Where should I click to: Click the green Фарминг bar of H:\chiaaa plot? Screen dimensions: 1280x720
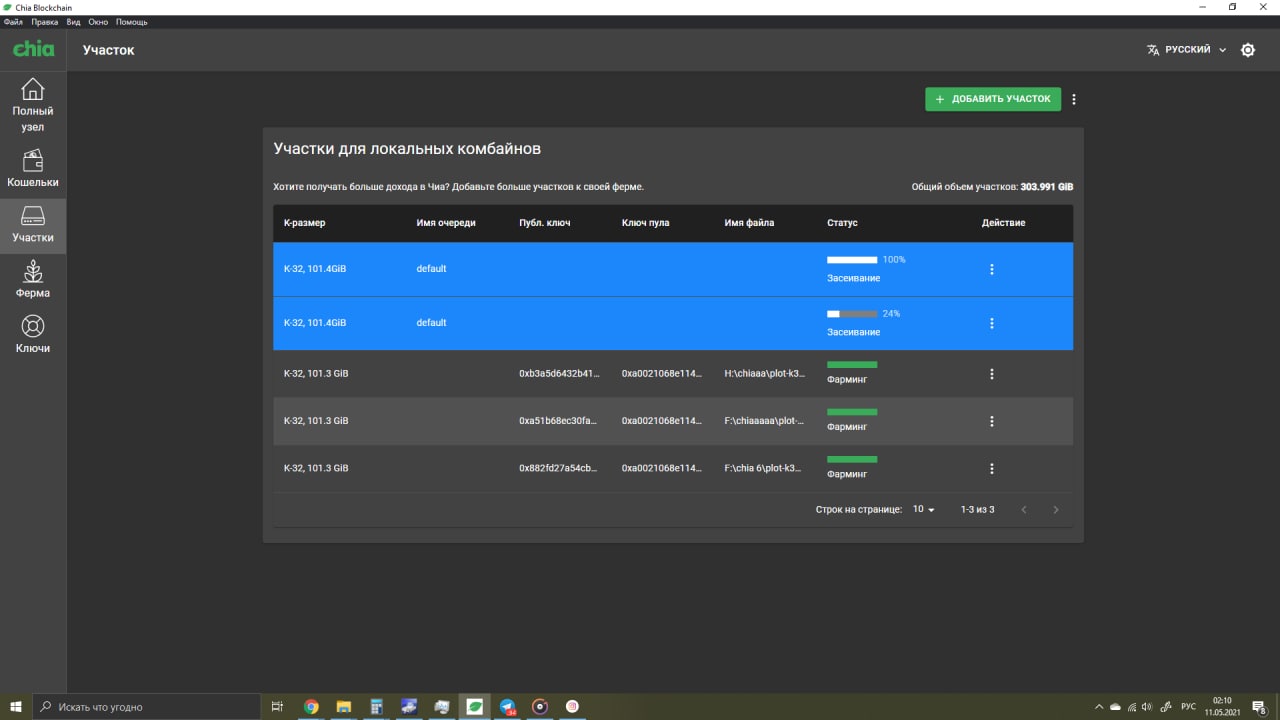point(852,365)
